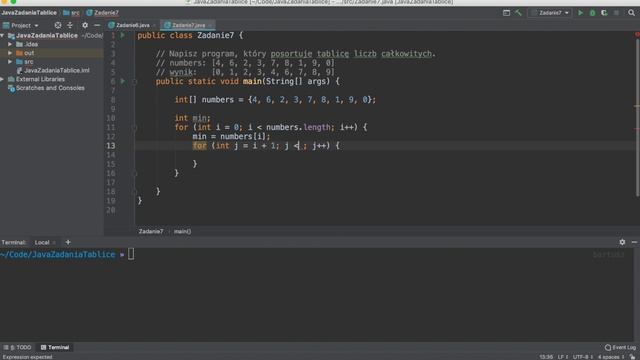Click Zadanie7 editor breadcrumb below code
The width and height of the screenshot is (640, 360).
coord(151,231)
